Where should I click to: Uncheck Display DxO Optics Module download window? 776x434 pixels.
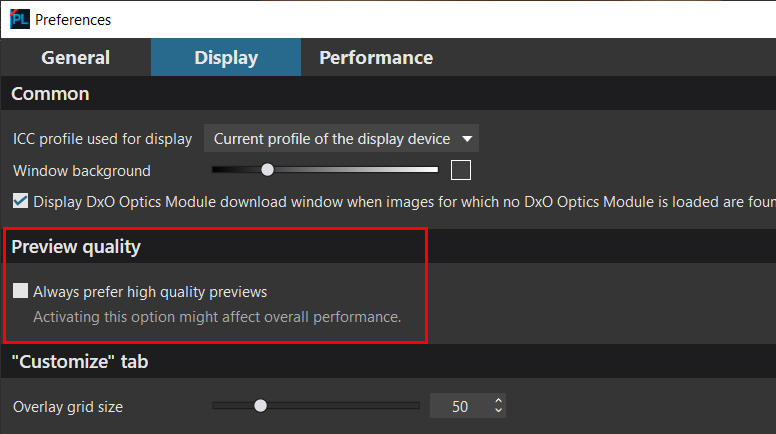(x=20, y=201)
